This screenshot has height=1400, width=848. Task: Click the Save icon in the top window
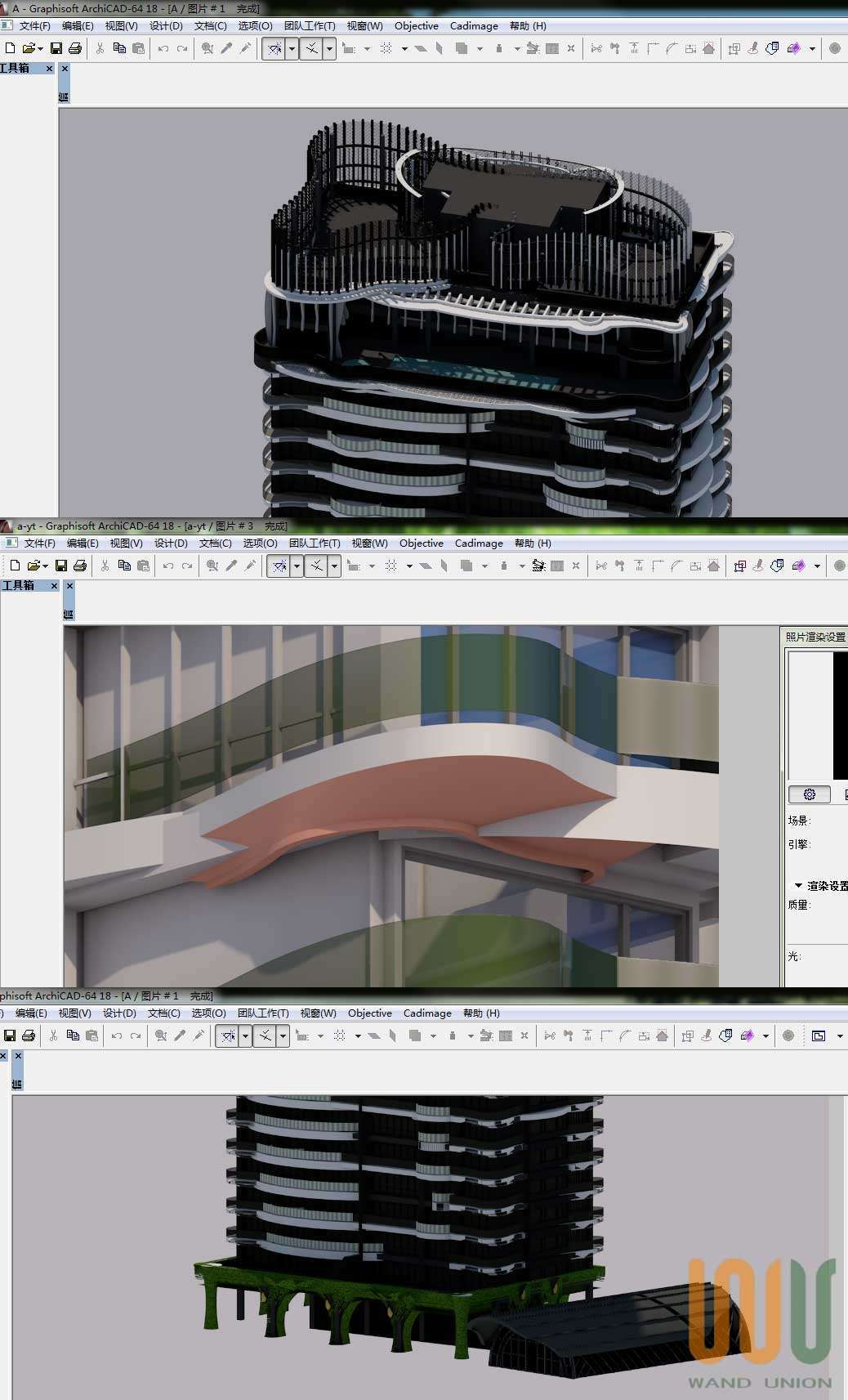click(56, 48)
